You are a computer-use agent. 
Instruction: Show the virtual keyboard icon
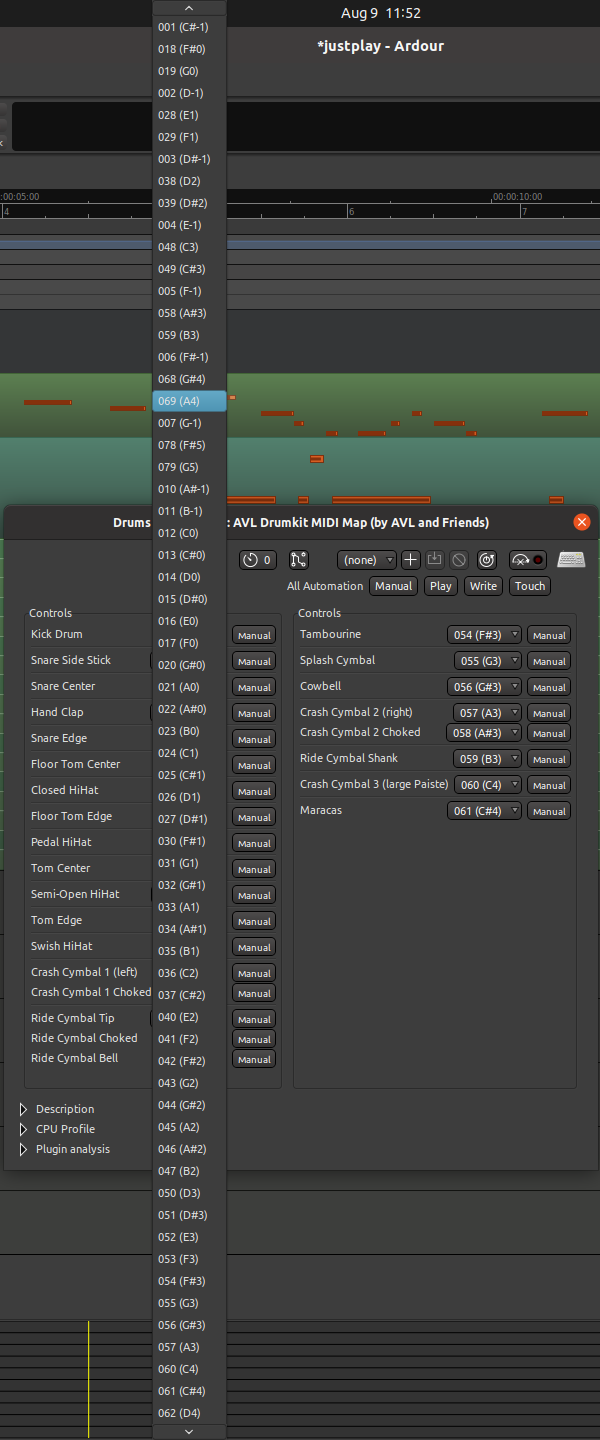pyautogui.click(x=571, y=560)
